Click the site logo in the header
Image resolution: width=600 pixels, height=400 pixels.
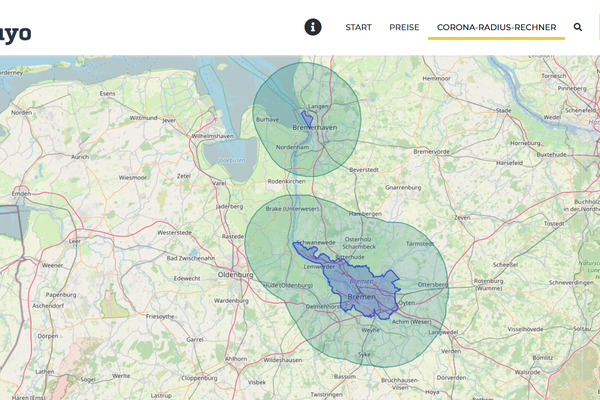tap(15, 34)
